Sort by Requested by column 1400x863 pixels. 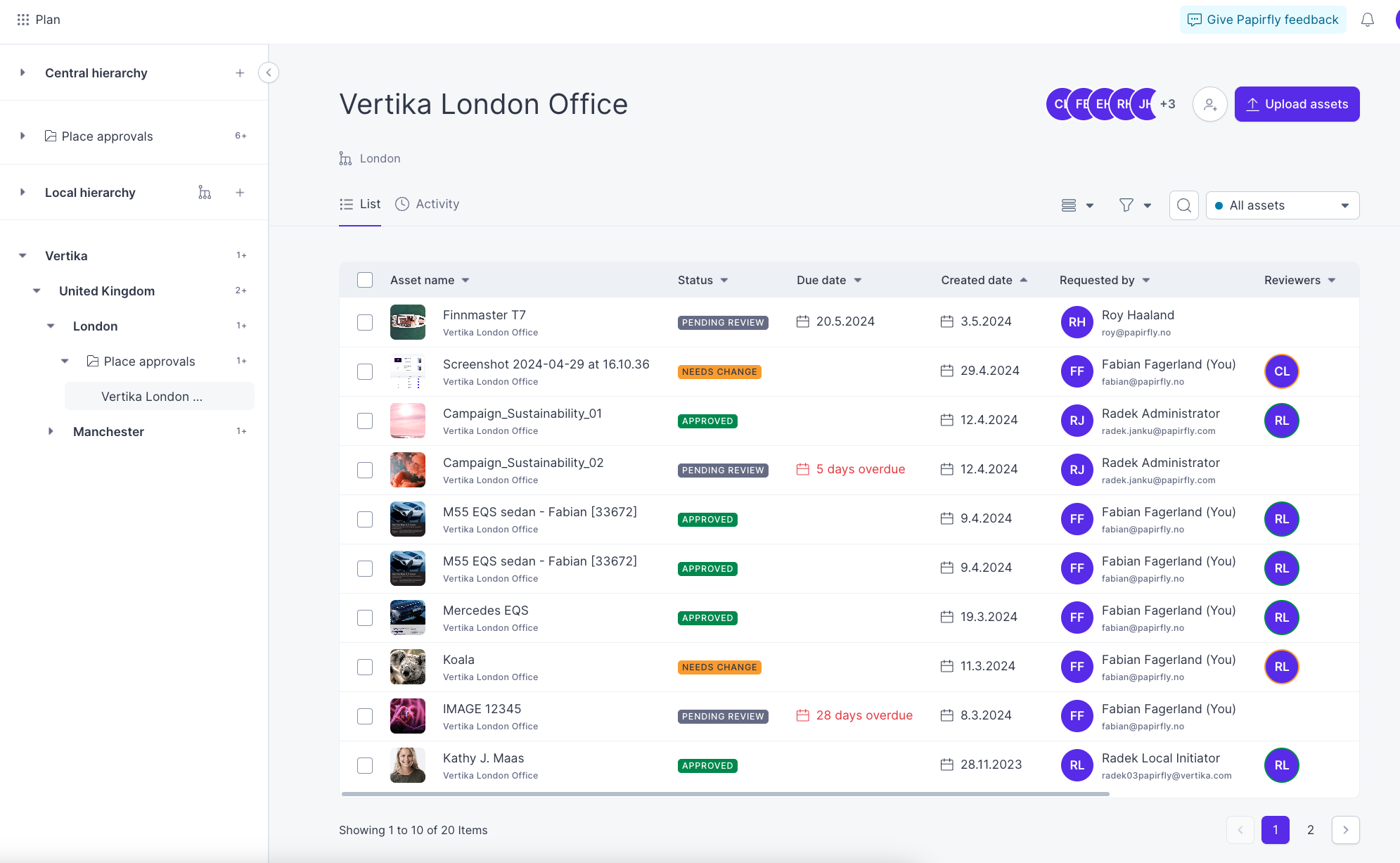[1105, 280]
